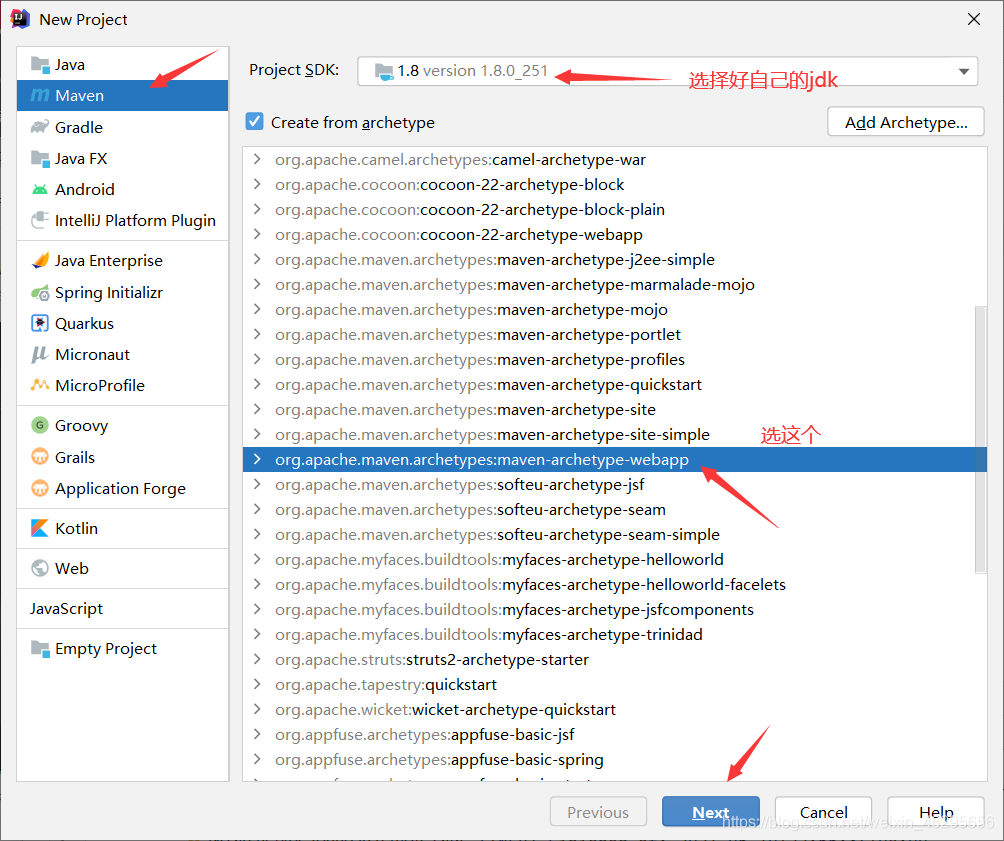Select Kotlin project type

click(x=122, y=528)
